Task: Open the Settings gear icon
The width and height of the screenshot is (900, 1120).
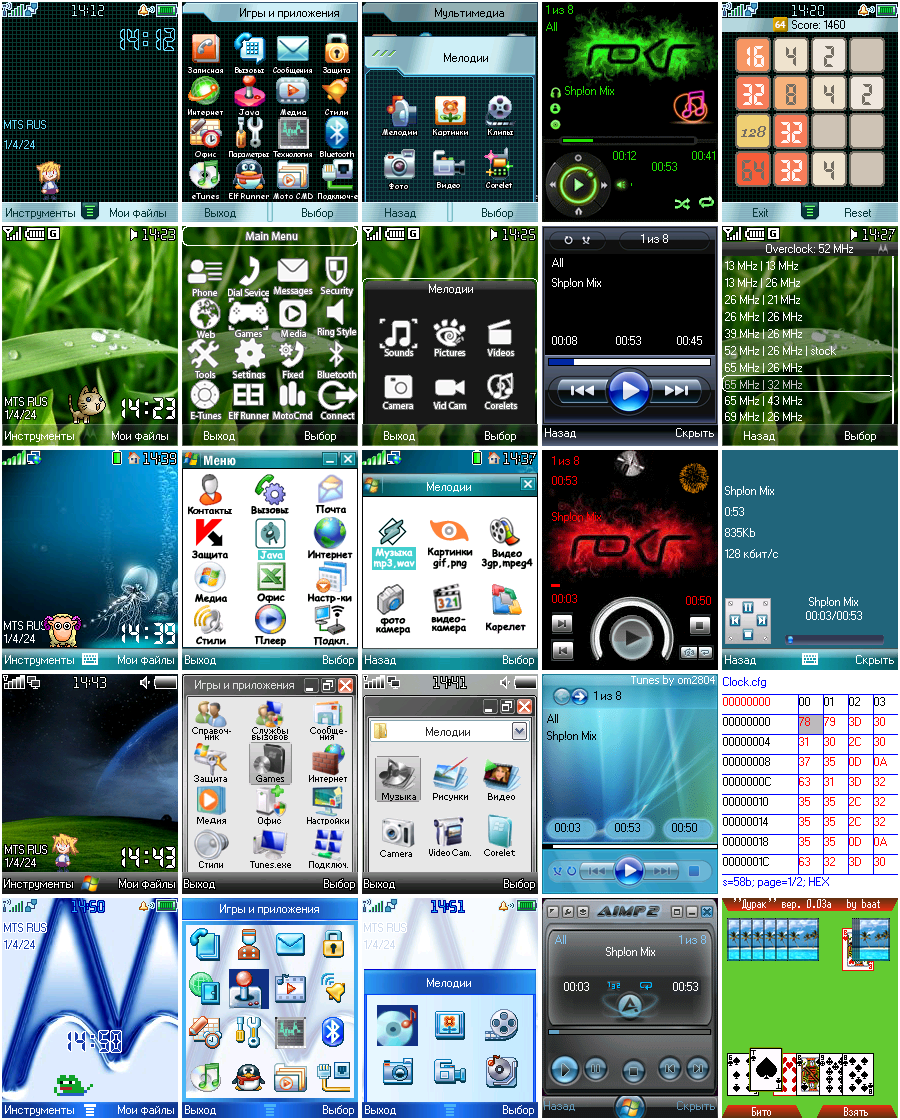Action: [x=249, y=354]
